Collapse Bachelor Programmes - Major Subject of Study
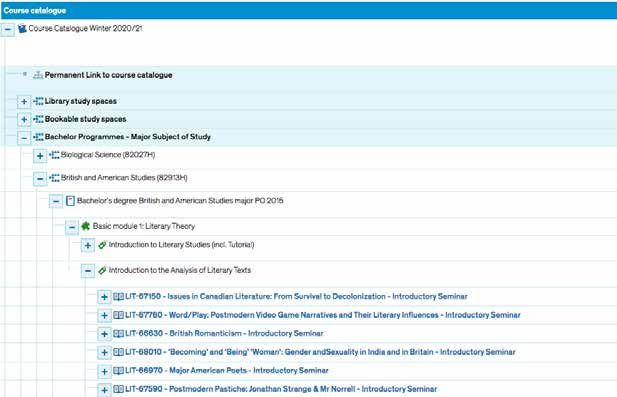Viewport: 617px width, 397px height. point(24,137)
